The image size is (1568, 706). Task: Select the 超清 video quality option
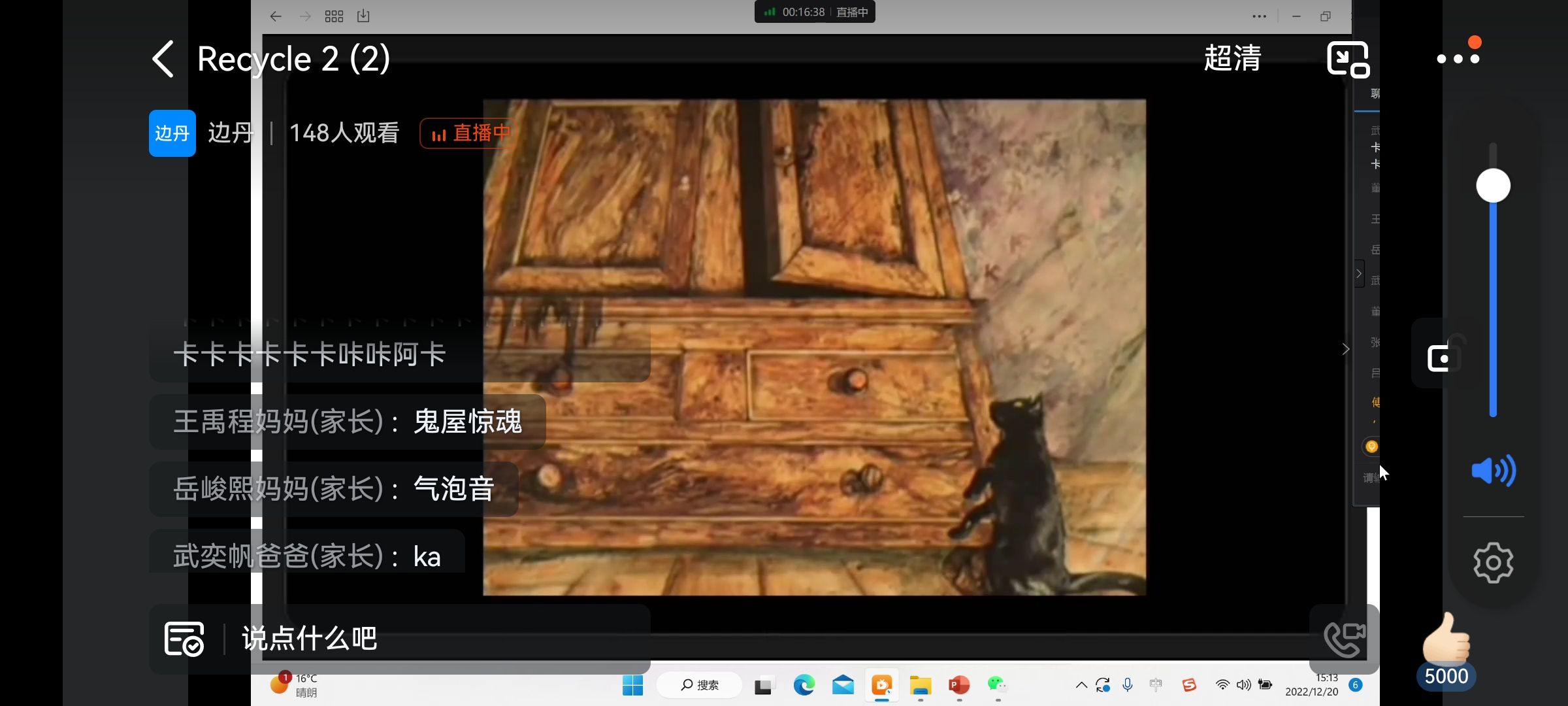[1232, 59]
